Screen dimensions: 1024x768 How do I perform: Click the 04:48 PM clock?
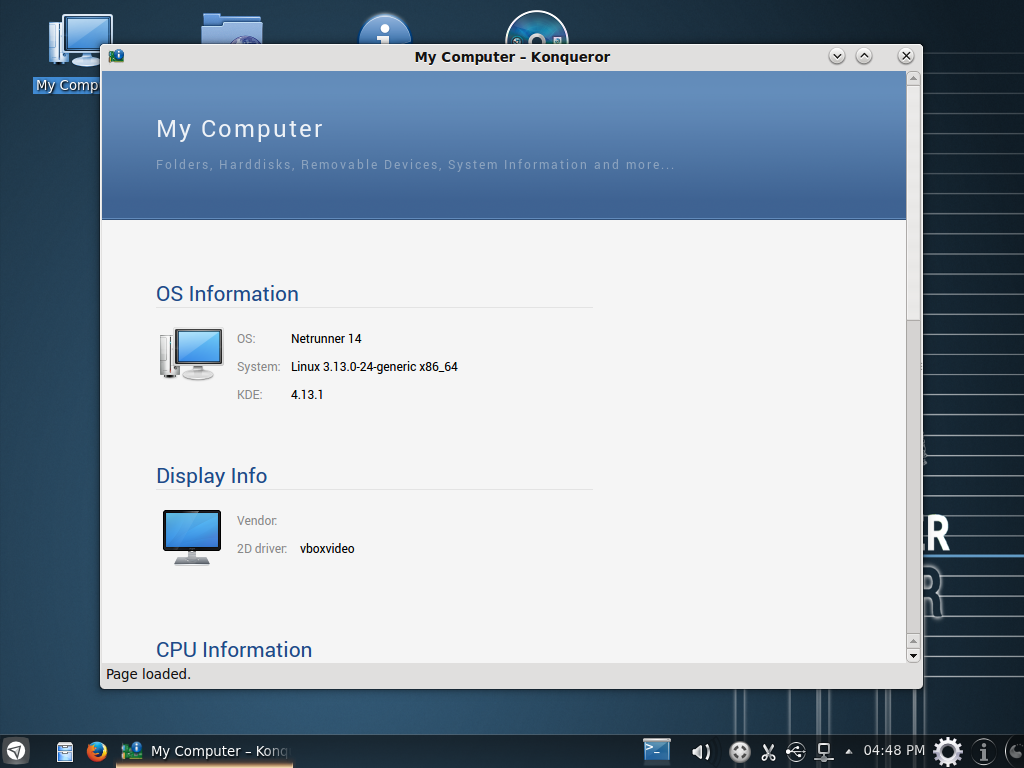tap(894, 750)
